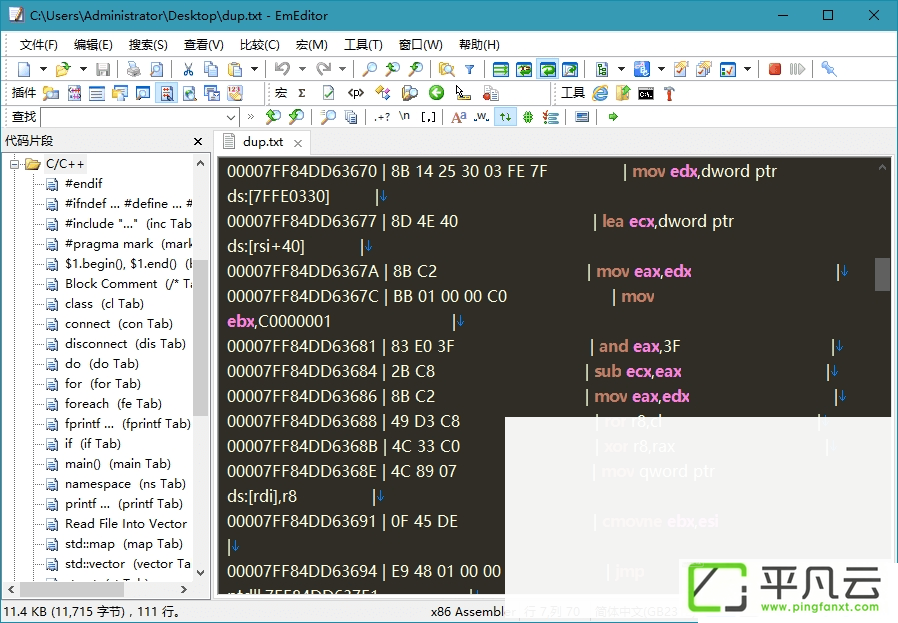Open the 文件(F) menu
Screen dimensions: 898x623
click(x=38, y=45)
